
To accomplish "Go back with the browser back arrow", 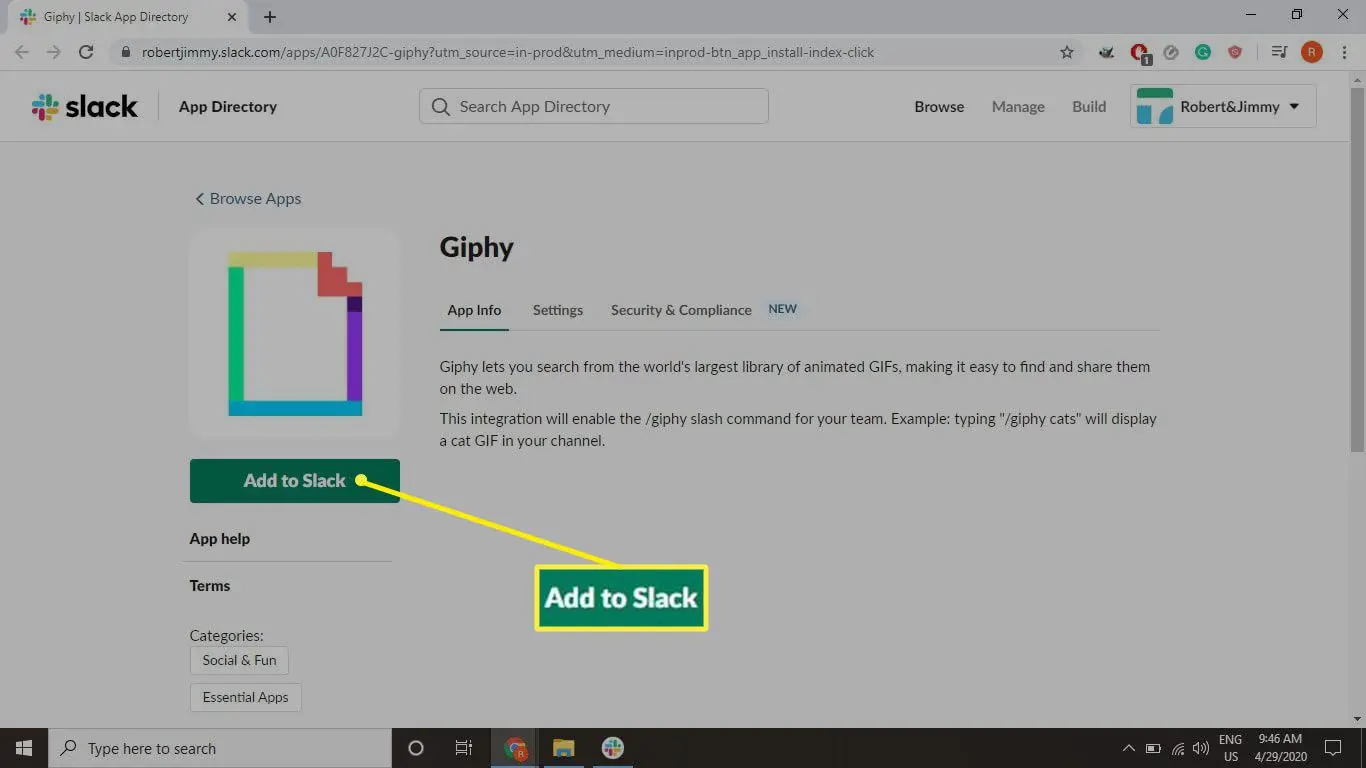I will click(x=22, y=52).
